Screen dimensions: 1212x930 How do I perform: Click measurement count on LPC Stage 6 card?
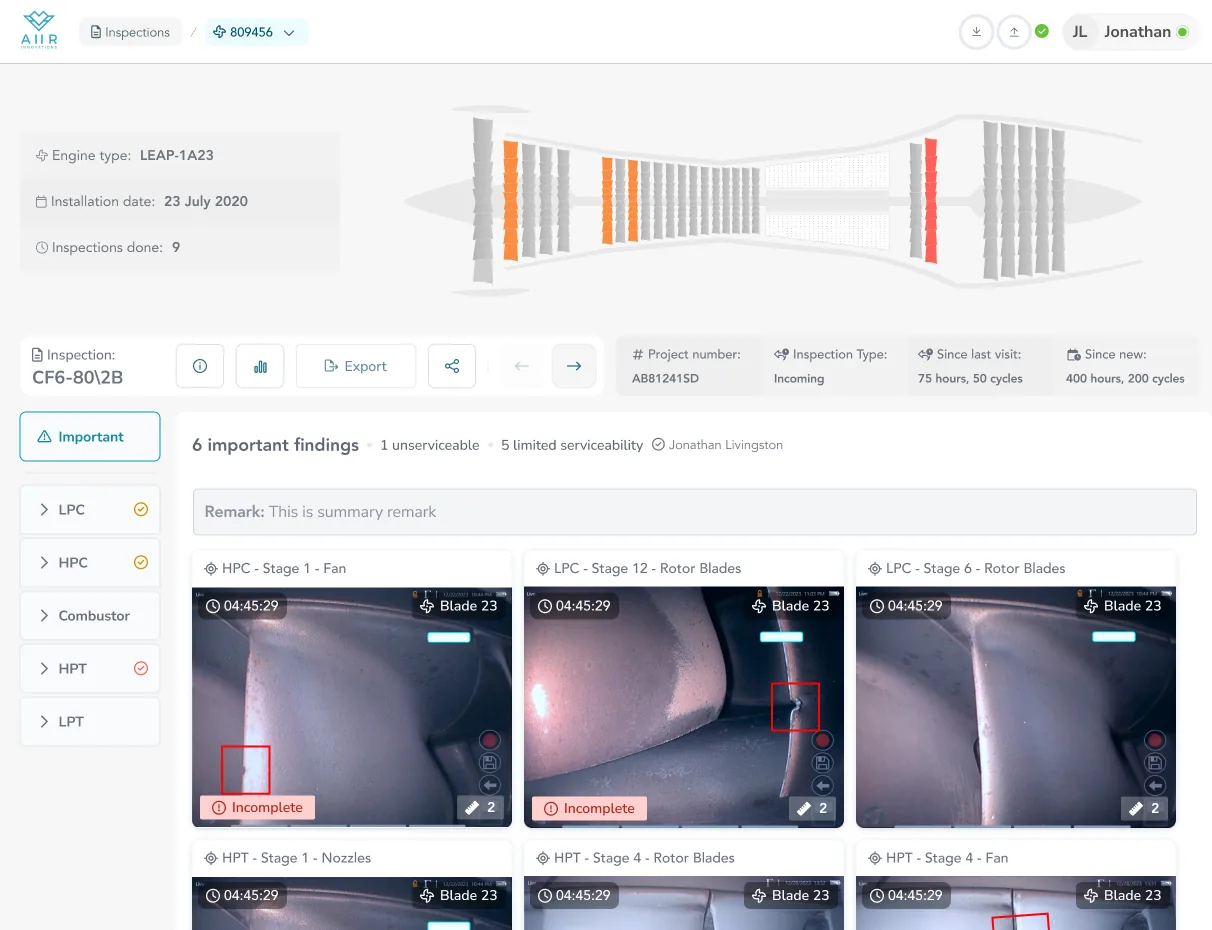pyautogui.click(x=1144, y=808)
